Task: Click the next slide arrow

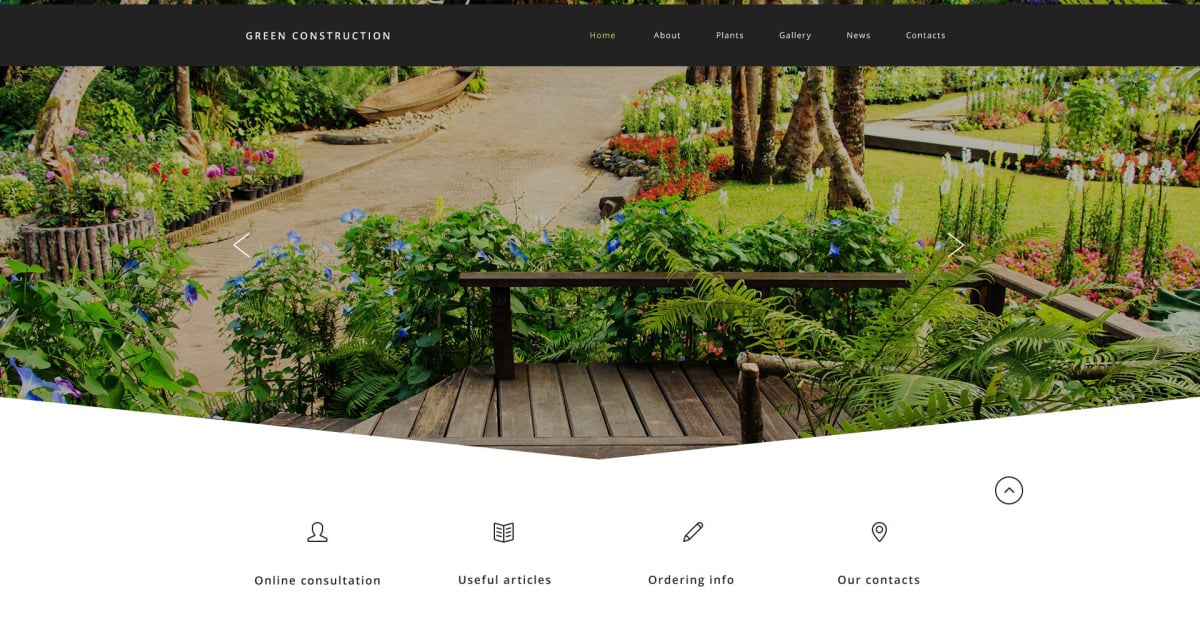Action: coord(956,245)
